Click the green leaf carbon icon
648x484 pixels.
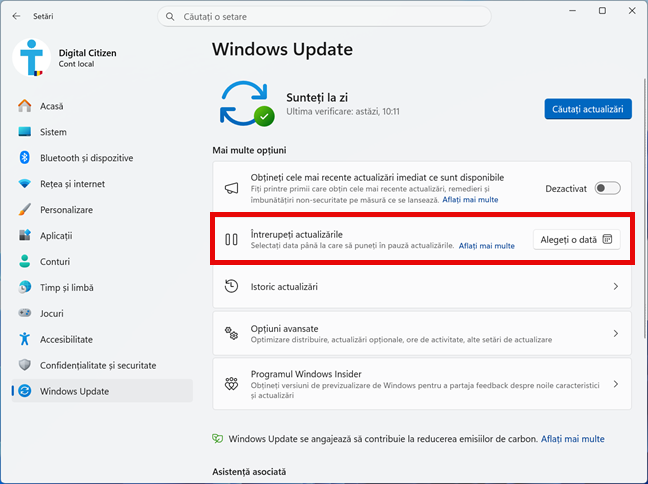(x=218, y=439)
